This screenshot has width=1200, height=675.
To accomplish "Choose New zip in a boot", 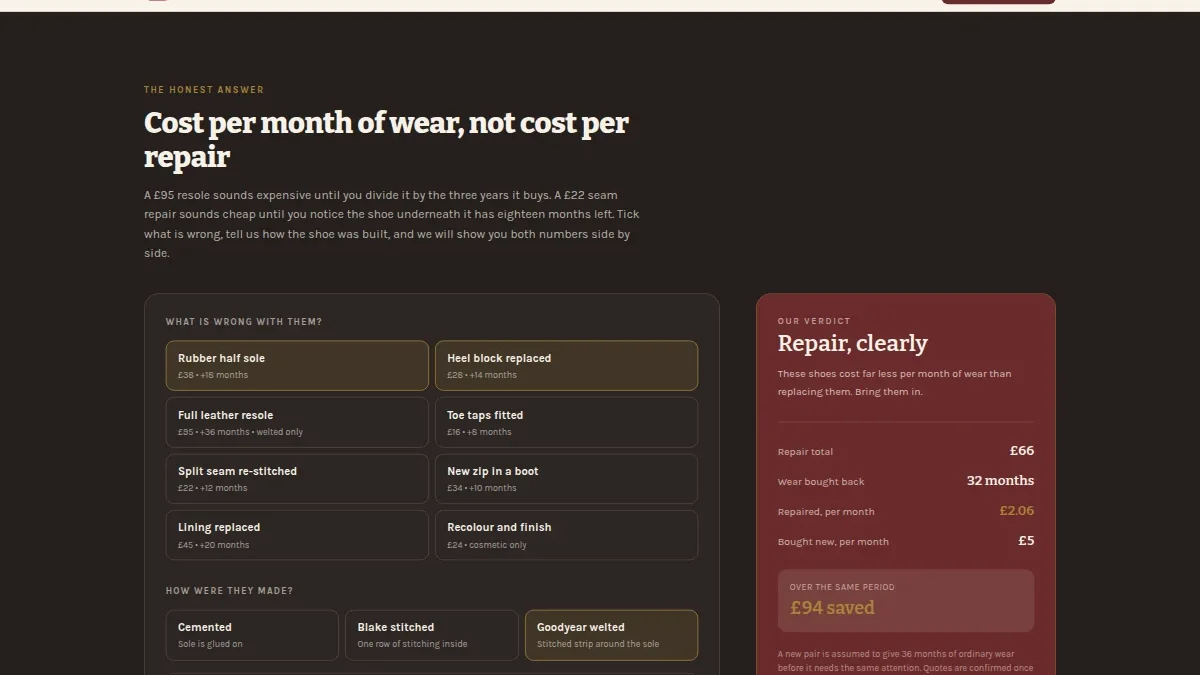I will click(x=566, y=479).
